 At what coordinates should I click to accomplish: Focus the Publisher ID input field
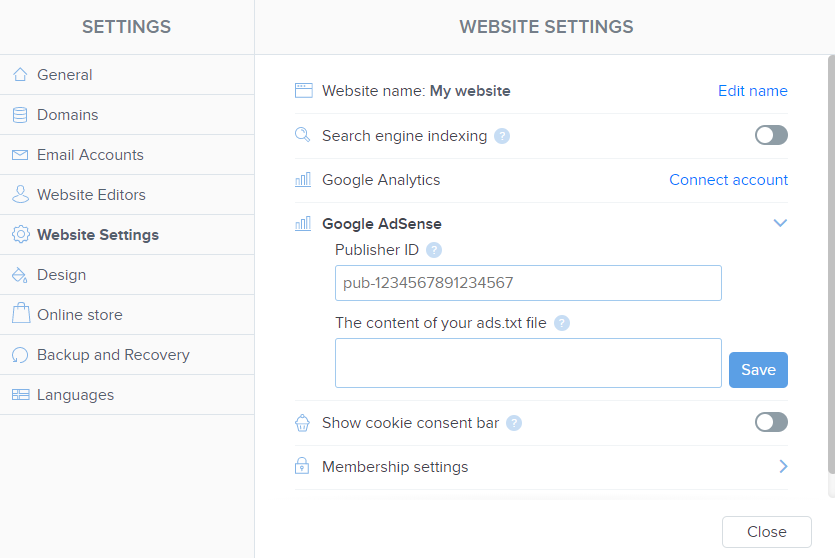528,283
